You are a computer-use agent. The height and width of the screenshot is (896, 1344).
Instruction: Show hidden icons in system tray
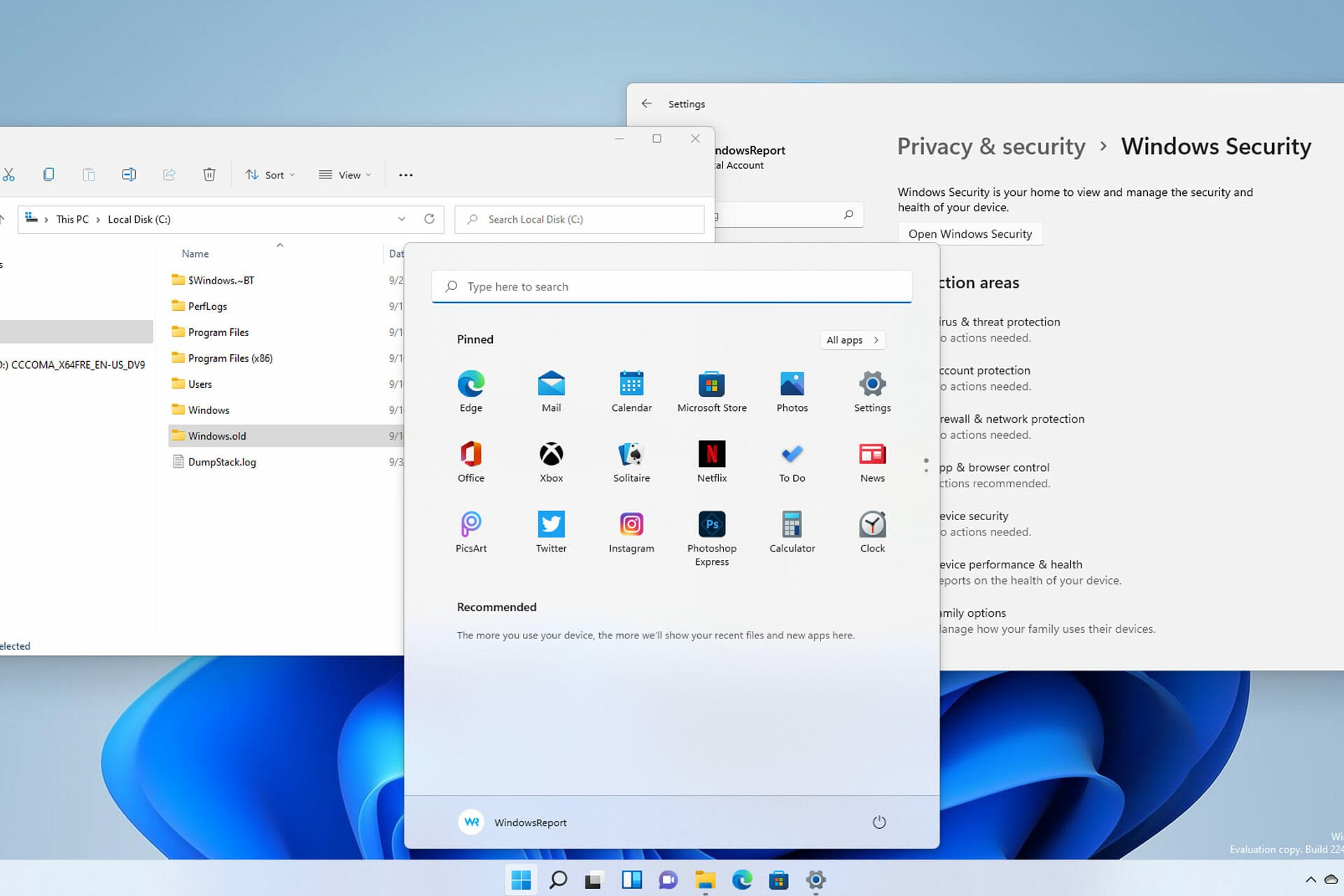click(x=1310, y=879)
